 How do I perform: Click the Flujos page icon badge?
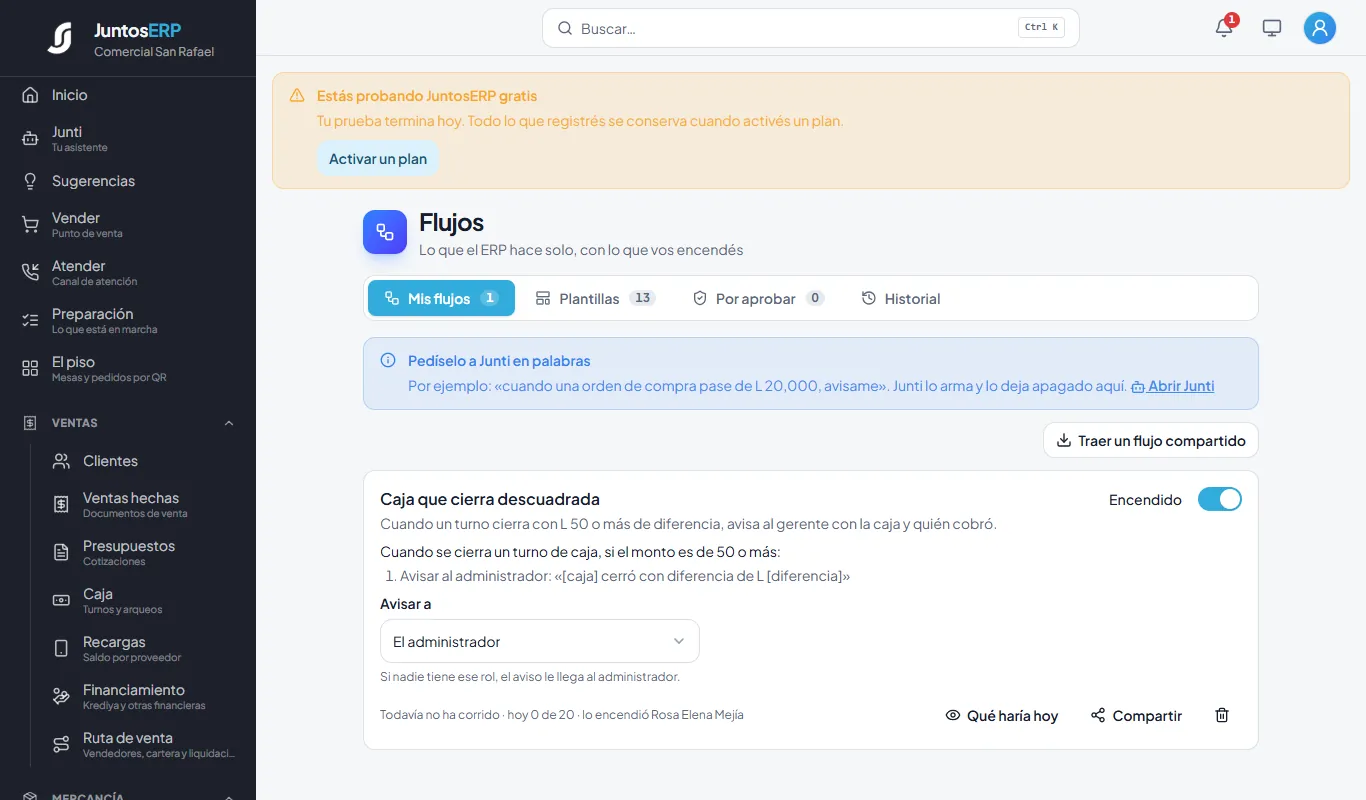pyautogui.click(x=385, y=232)
